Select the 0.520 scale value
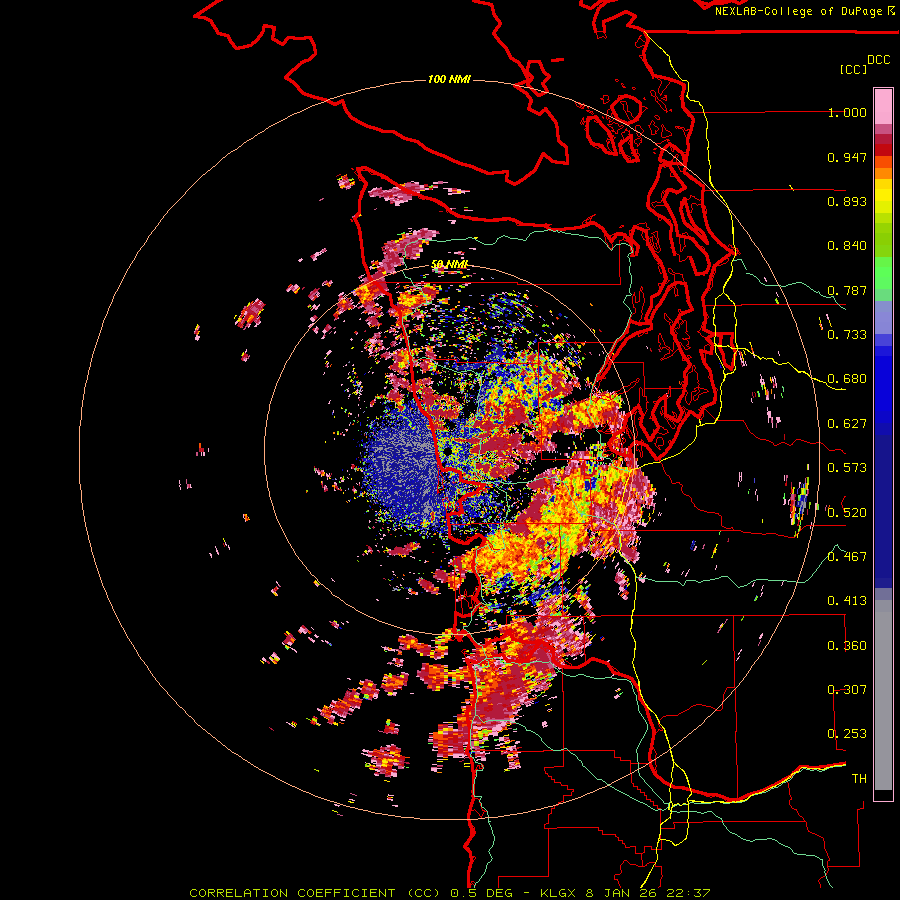 click(847, 512)
